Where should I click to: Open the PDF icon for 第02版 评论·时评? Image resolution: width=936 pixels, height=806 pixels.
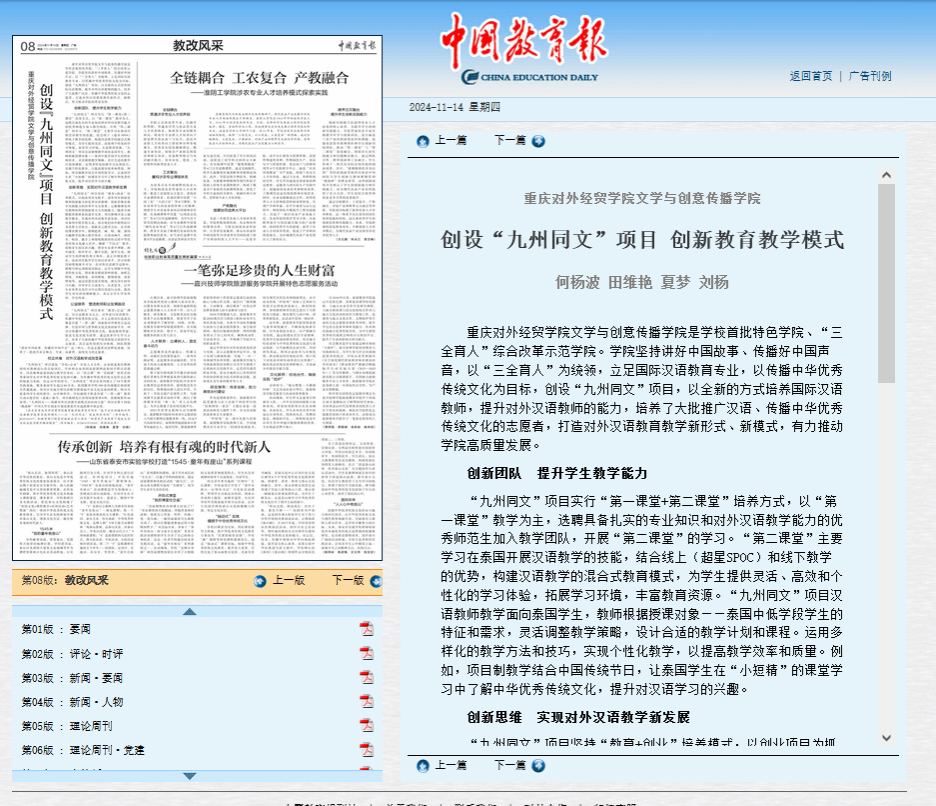tap(366, 653)
